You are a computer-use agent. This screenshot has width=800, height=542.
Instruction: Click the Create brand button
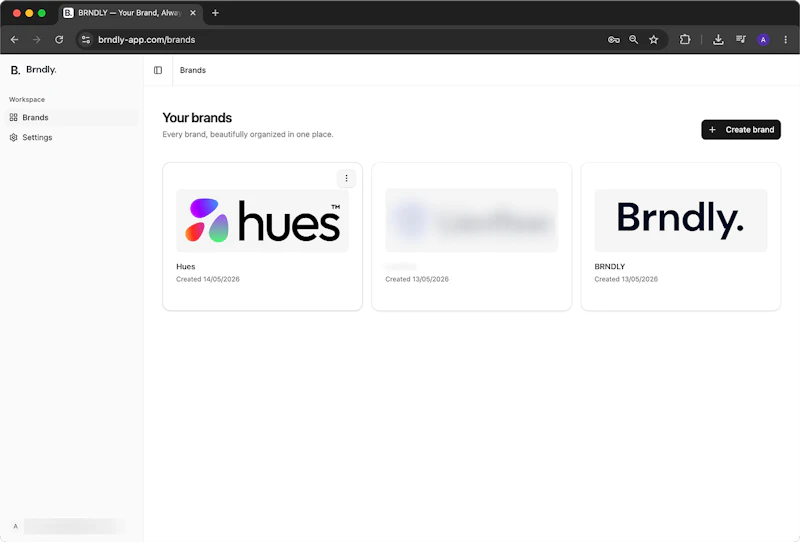tap(741, 130)
